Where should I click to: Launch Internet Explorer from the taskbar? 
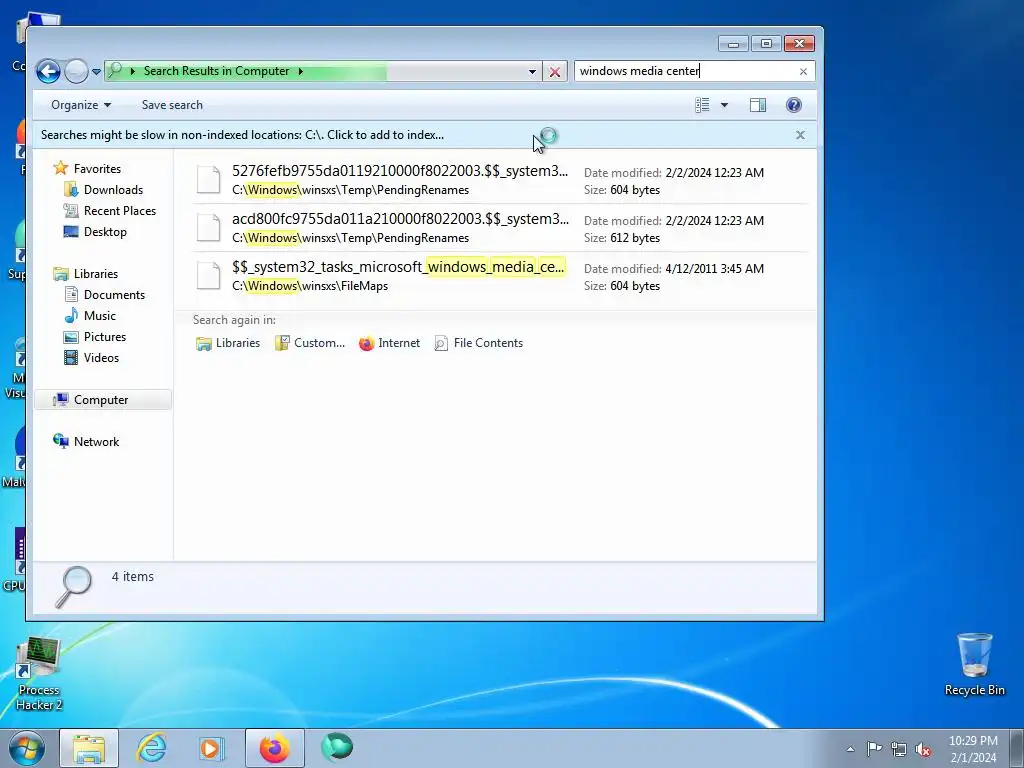[151, 748]
